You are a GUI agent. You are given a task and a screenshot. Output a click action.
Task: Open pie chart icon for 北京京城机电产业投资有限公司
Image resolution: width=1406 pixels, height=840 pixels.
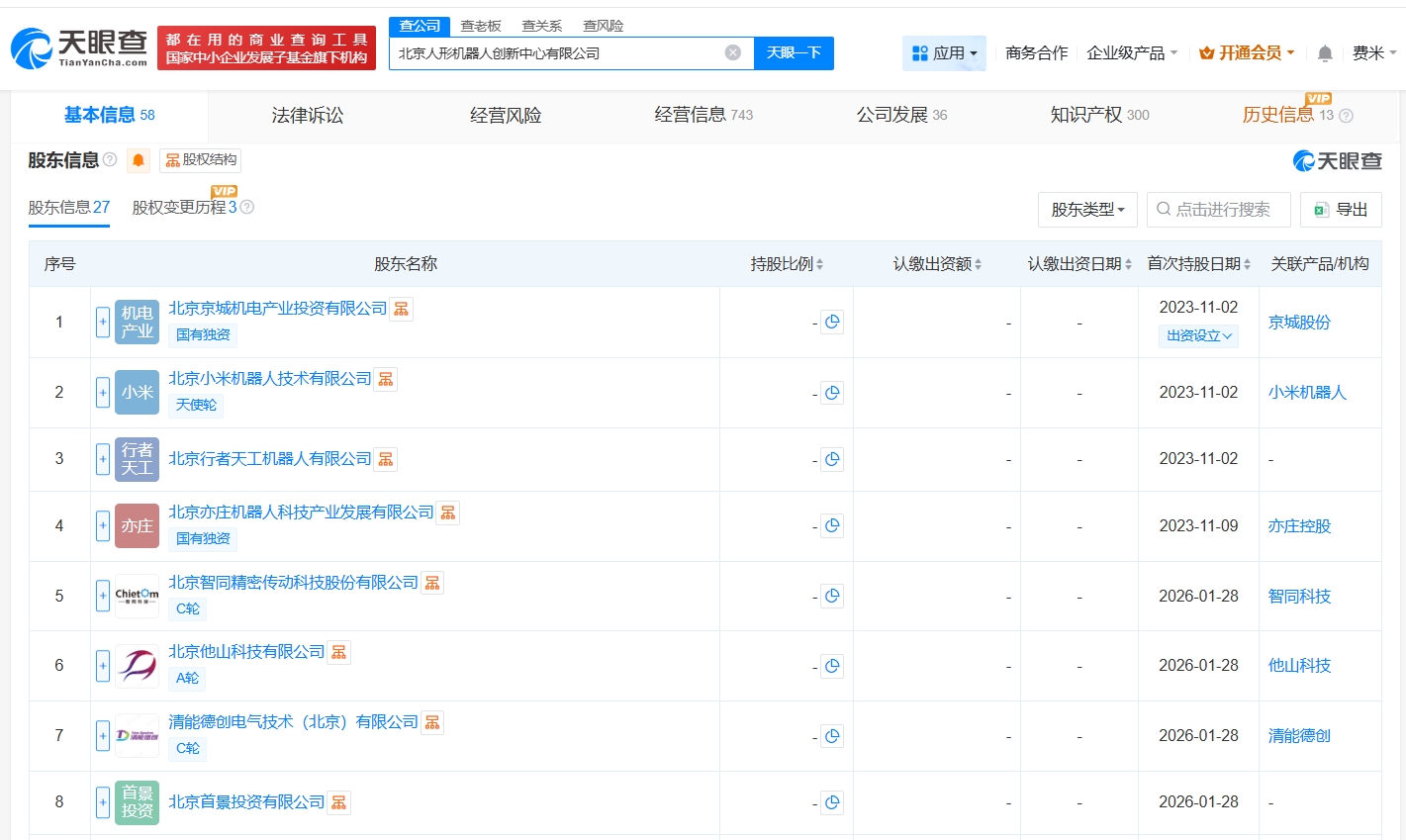(x=832, y=322)
